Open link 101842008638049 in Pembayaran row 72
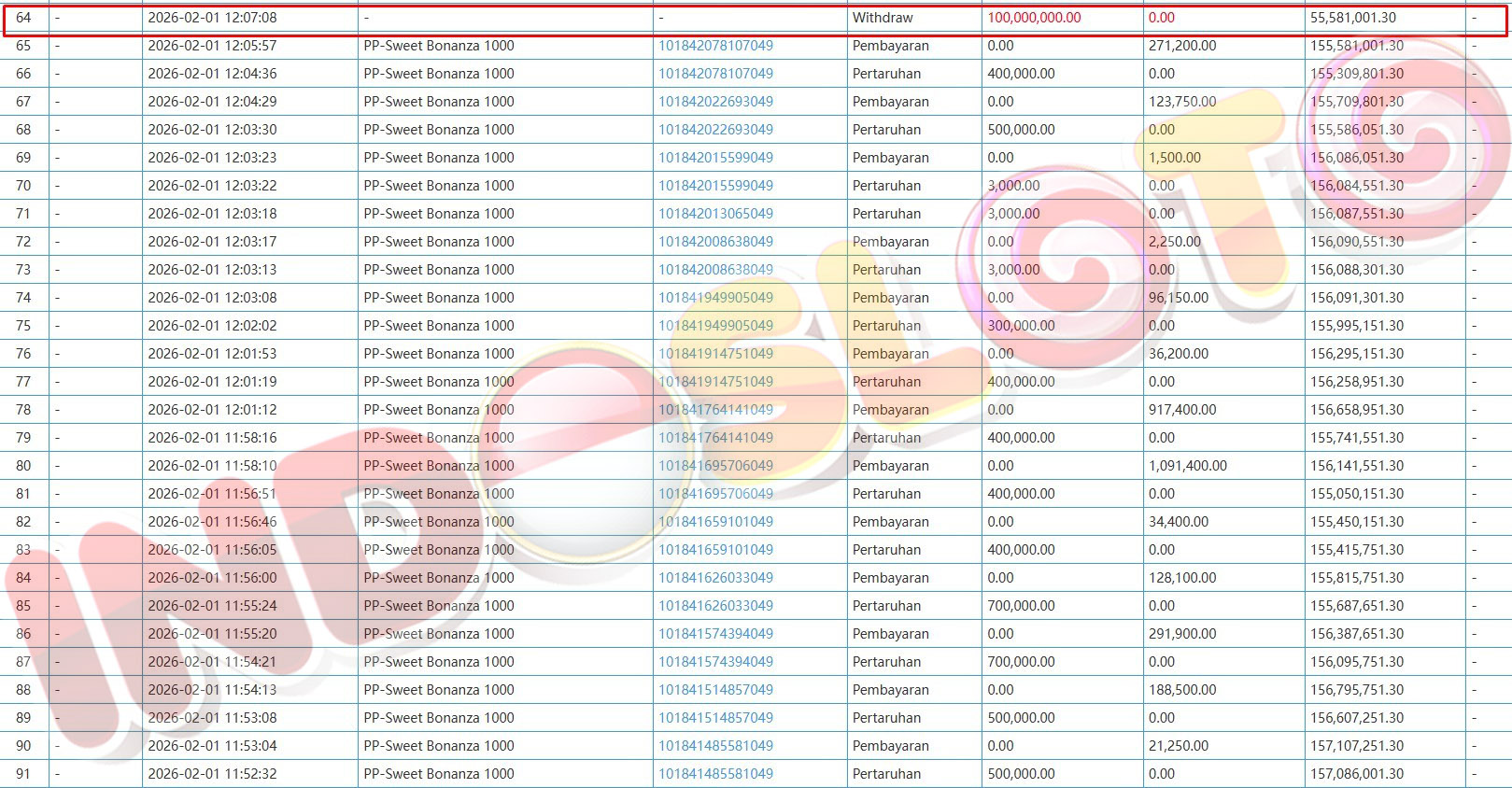This screenshot has width=1512, height=788. [715, 242]
